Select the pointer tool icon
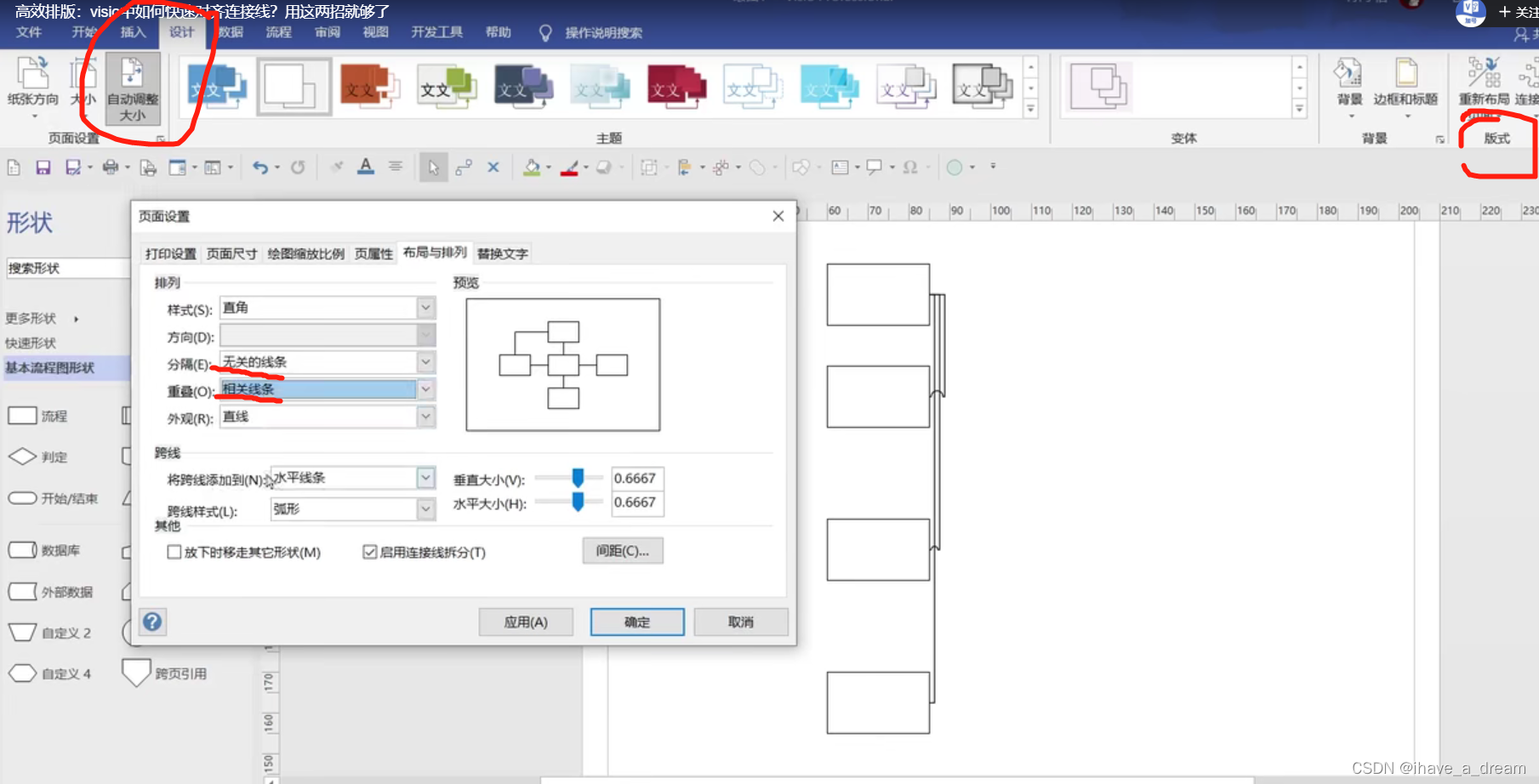Image resolution: width=1539 pixels, height=784 pixels. click(x=433, y=168)
